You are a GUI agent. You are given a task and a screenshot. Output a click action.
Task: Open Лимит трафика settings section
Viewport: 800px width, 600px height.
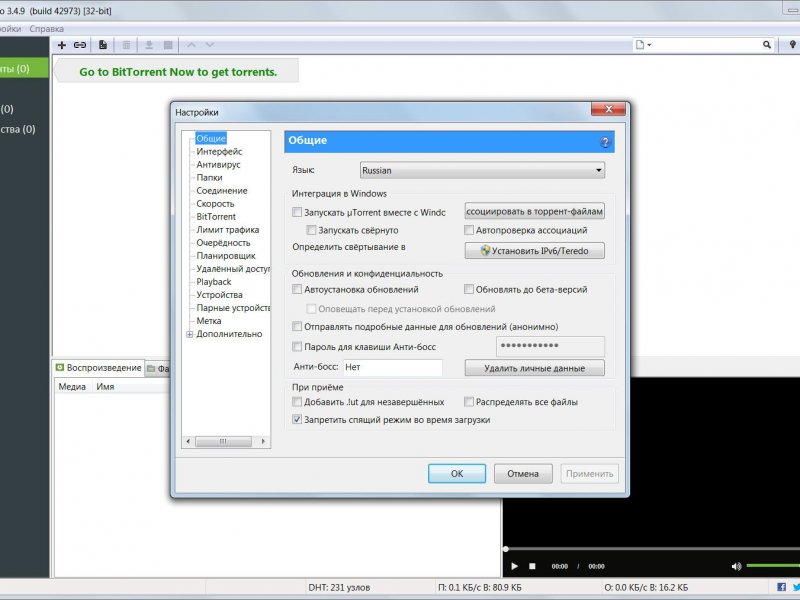pos(228,230)
